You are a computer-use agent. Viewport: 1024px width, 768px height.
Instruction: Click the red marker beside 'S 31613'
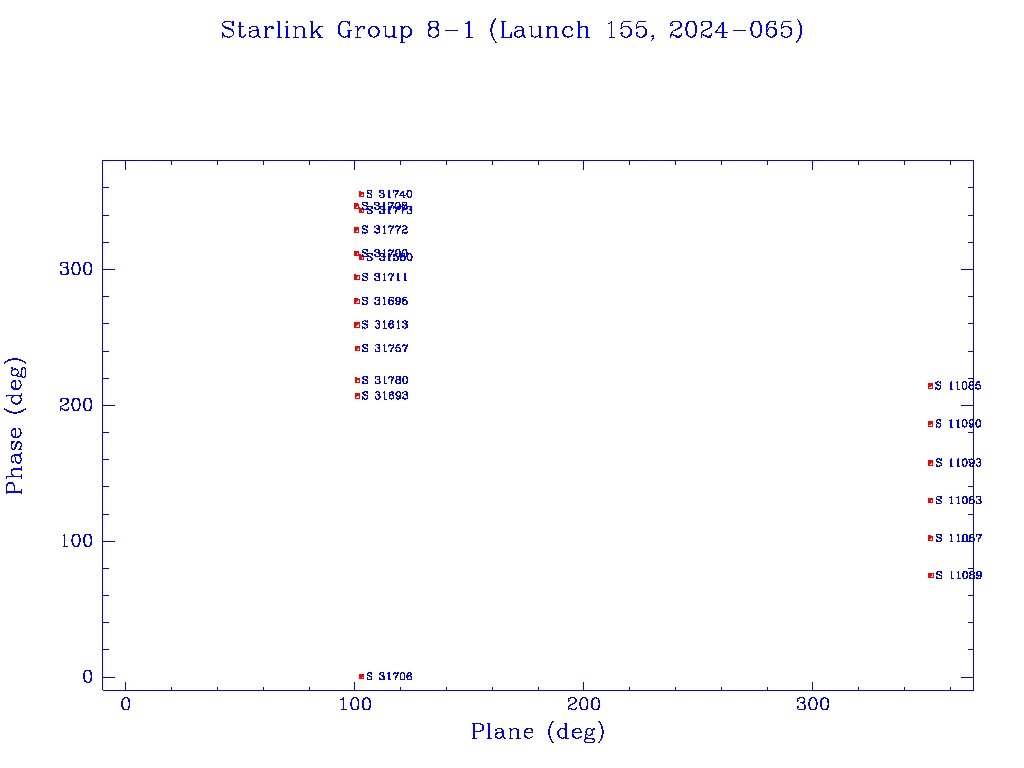click(x=357, y=325)
